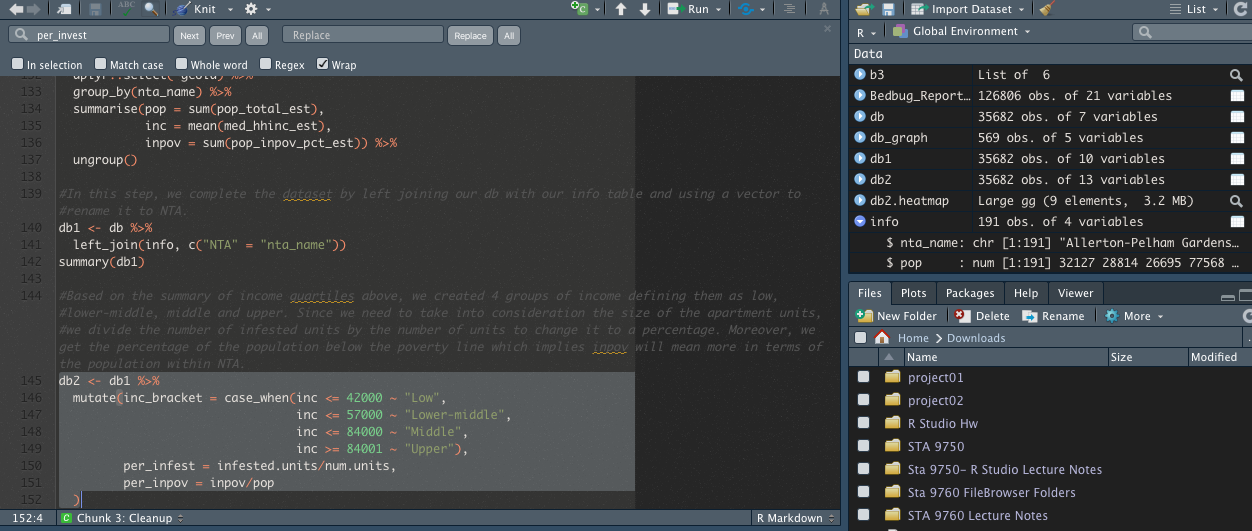1252x531 pixels.
Task: Expand the db2.heatmap object
Action: 859,201
